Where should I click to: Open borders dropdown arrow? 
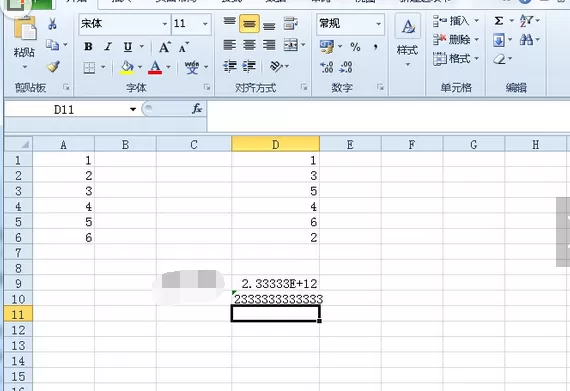[103, 67]
